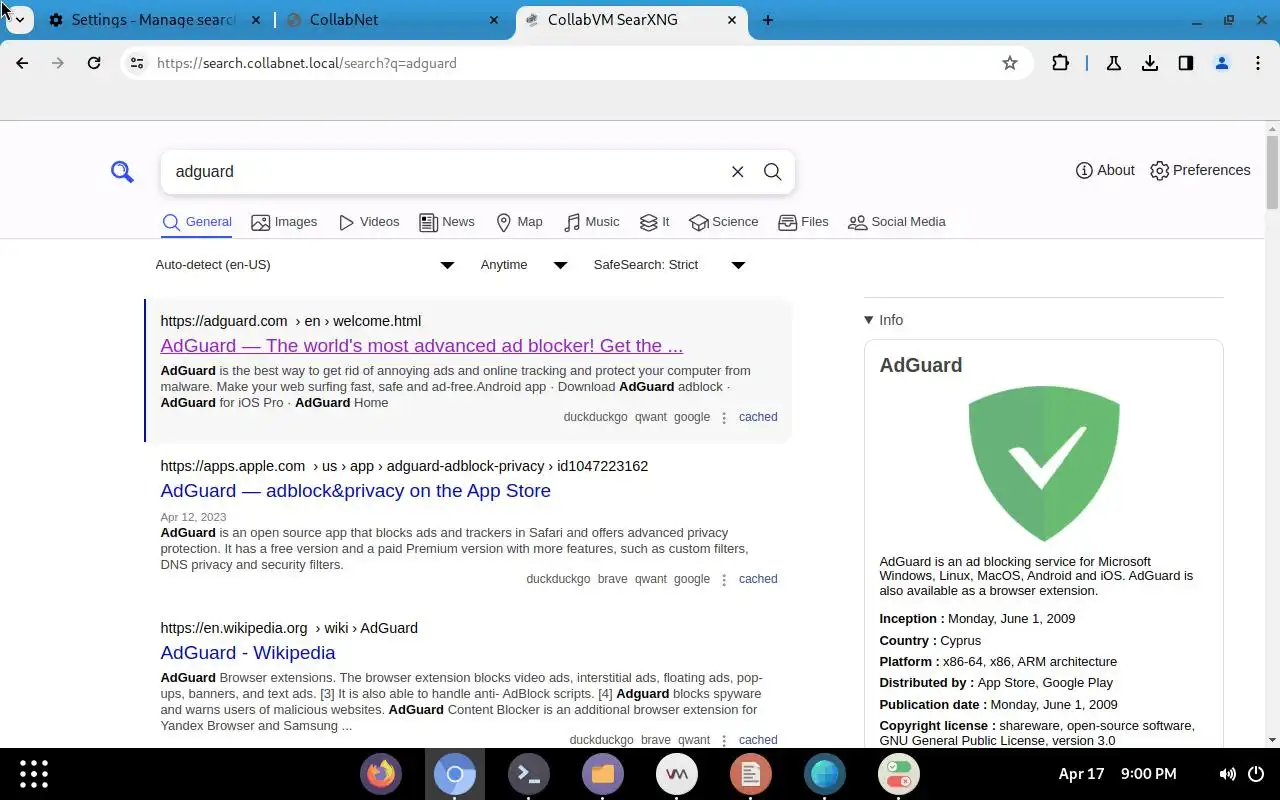1280x800 pixels.
Task: Switch to the It category tab
Action: coord(654,222)
